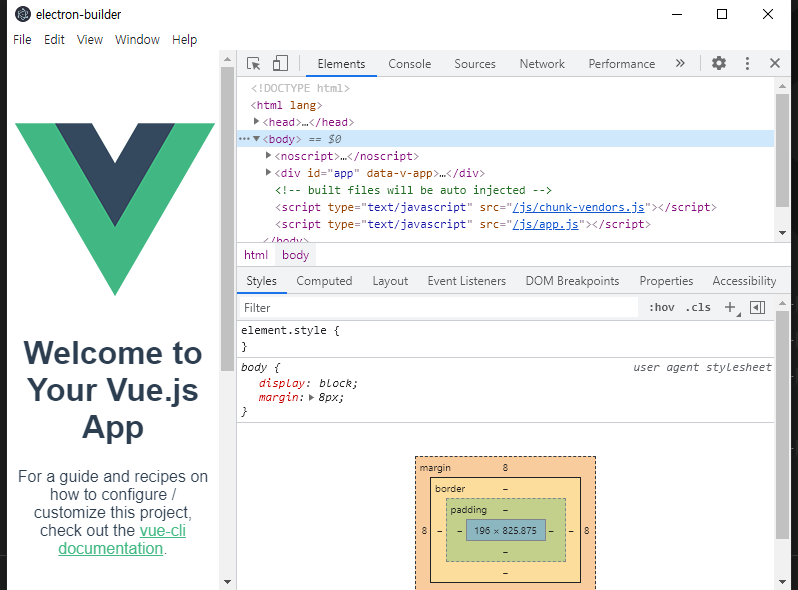The height and width of the screenshot is (590, 798).
Task: Activate the inspect element picker tool
Action: (253, 64)
